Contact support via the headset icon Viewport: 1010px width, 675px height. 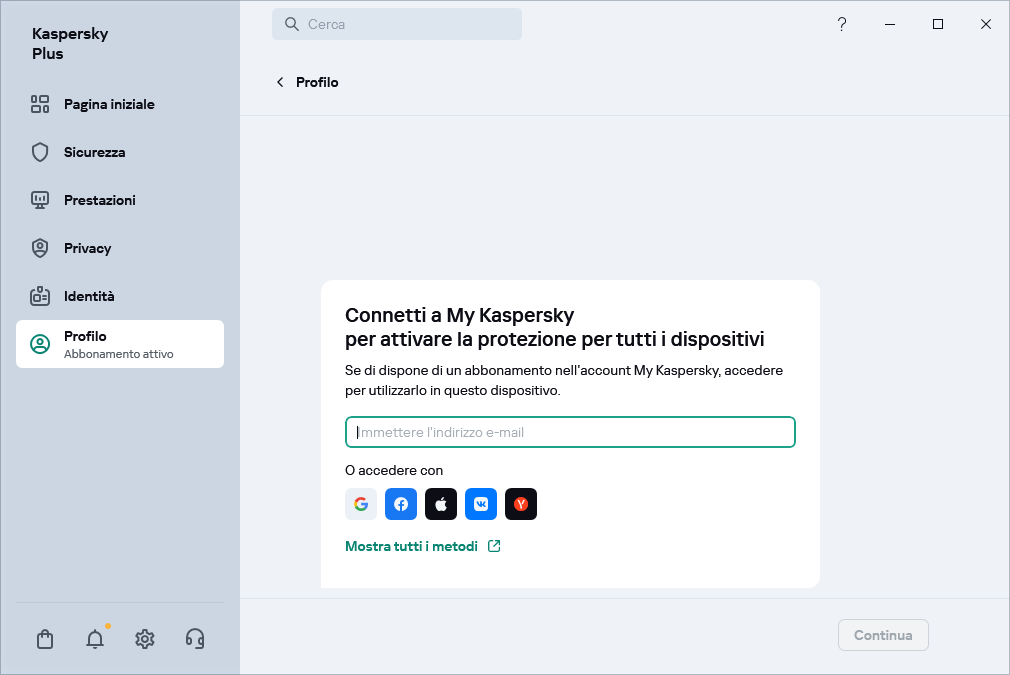pos(195,638)
